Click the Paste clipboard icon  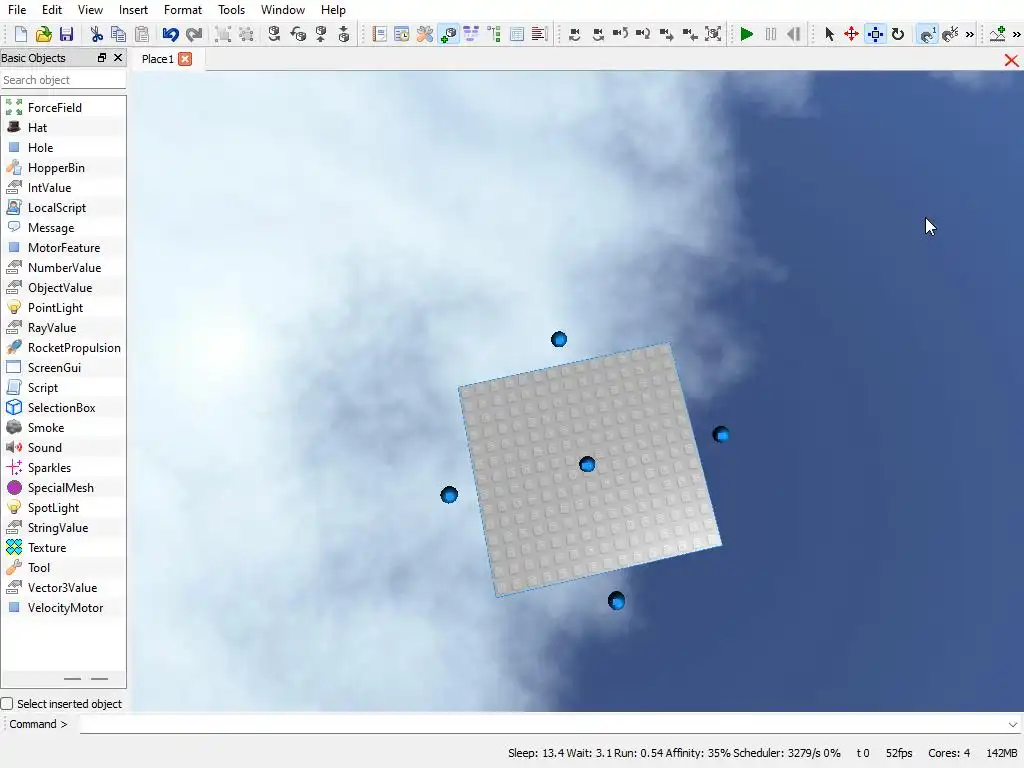click(x=142, y=34)
